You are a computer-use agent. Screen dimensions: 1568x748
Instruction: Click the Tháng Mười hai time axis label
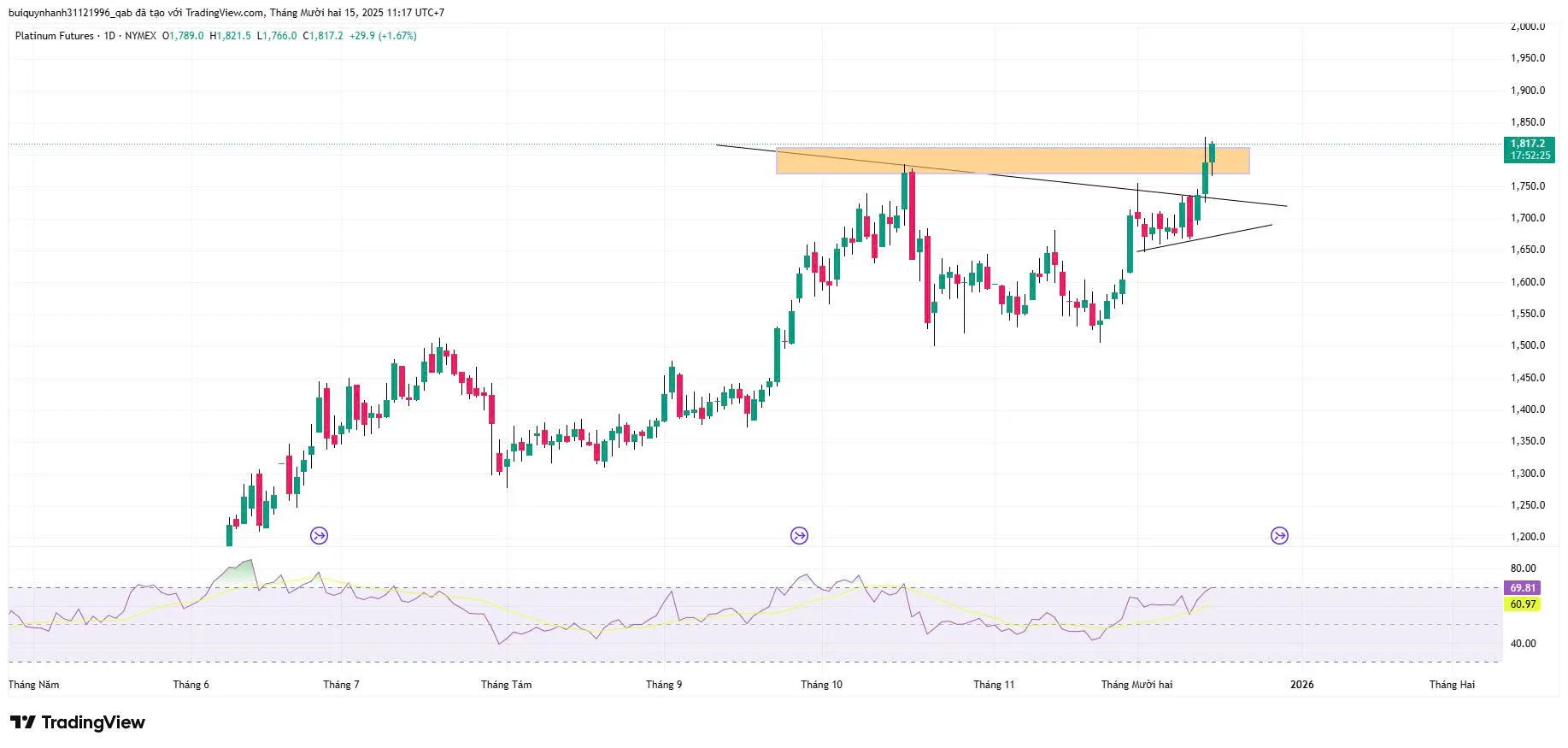(1136, 685)
